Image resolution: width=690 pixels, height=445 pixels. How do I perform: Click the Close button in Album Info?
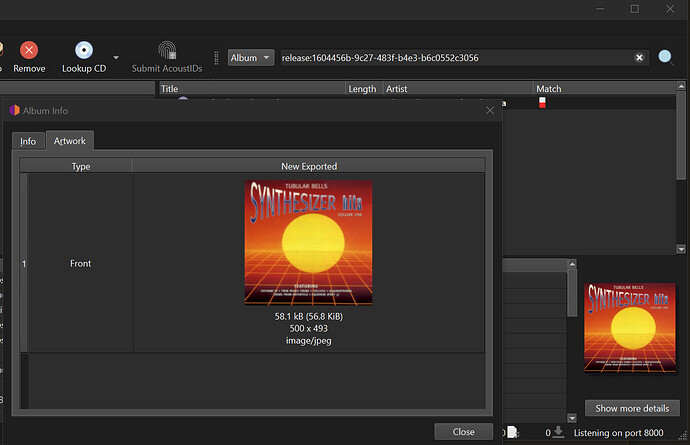coord(463,432)
